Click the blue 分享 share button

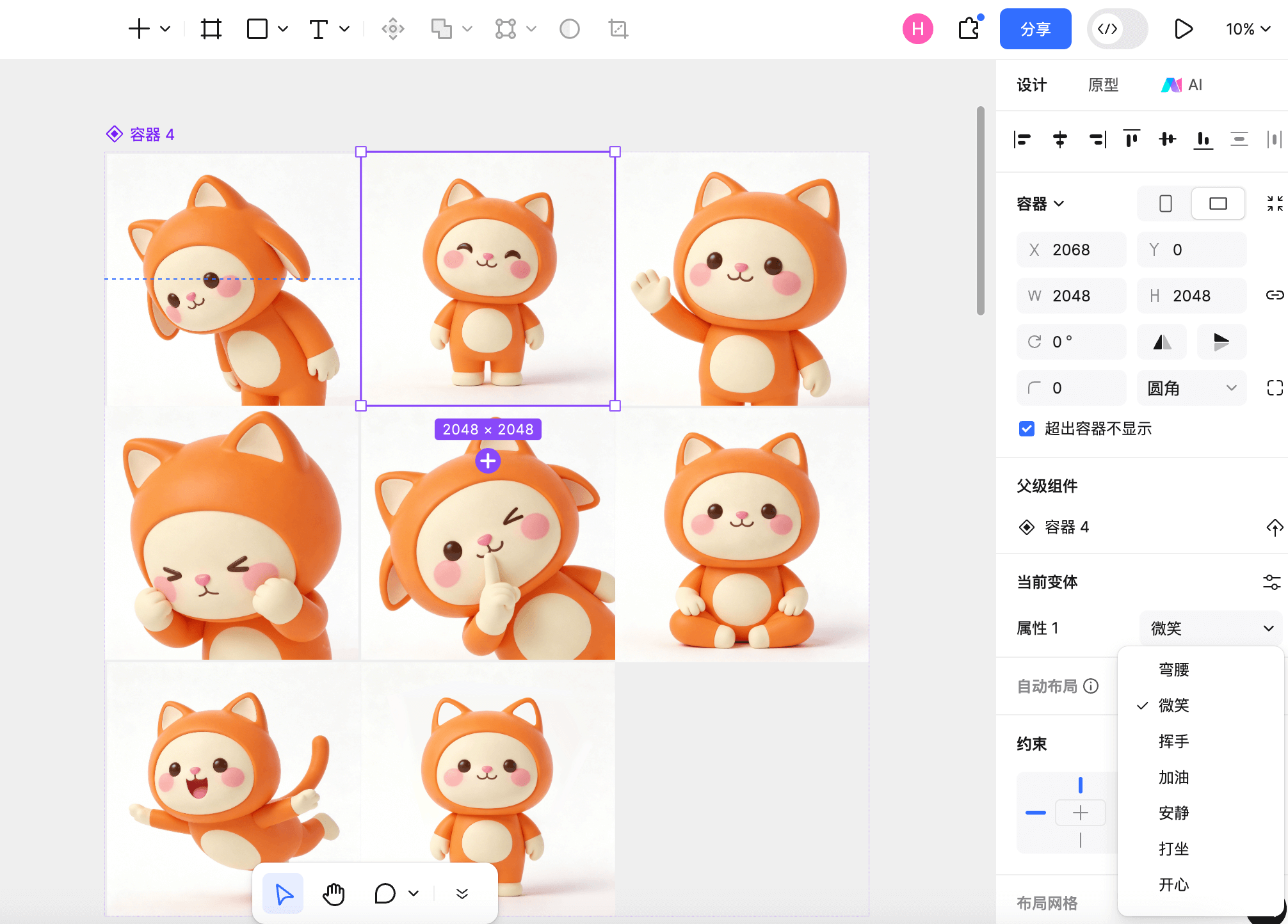point(1035,29)
